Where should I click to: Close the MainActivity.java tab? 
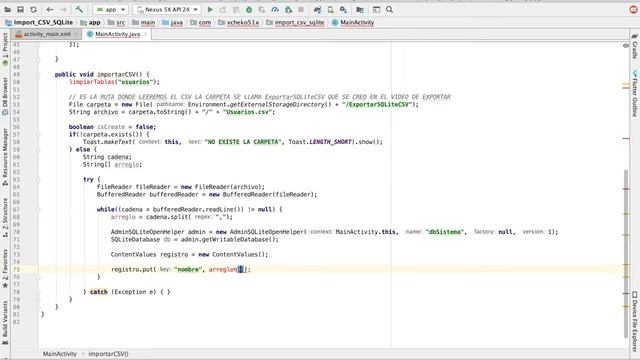coord(145,34)
